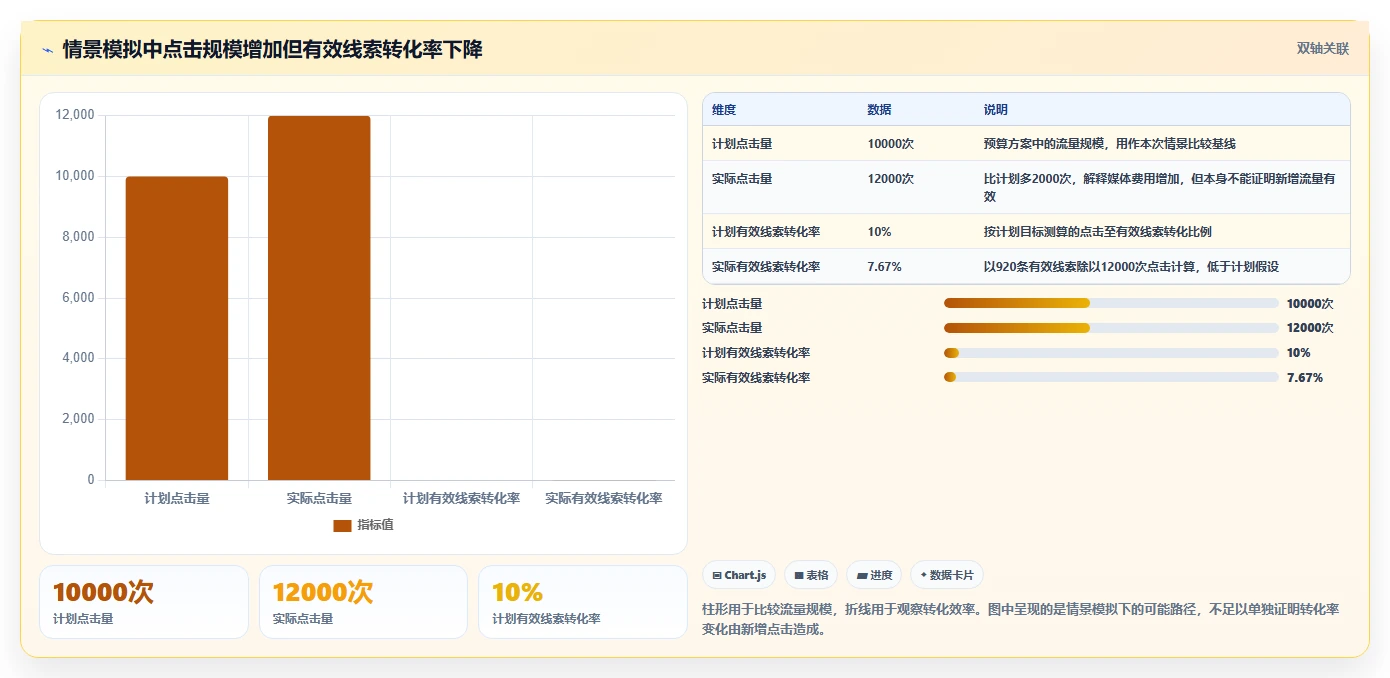The height and width of the screenshot is (678, 1390).
Task: Click the large yellow 12000次 card value
Action: [323, 592]
